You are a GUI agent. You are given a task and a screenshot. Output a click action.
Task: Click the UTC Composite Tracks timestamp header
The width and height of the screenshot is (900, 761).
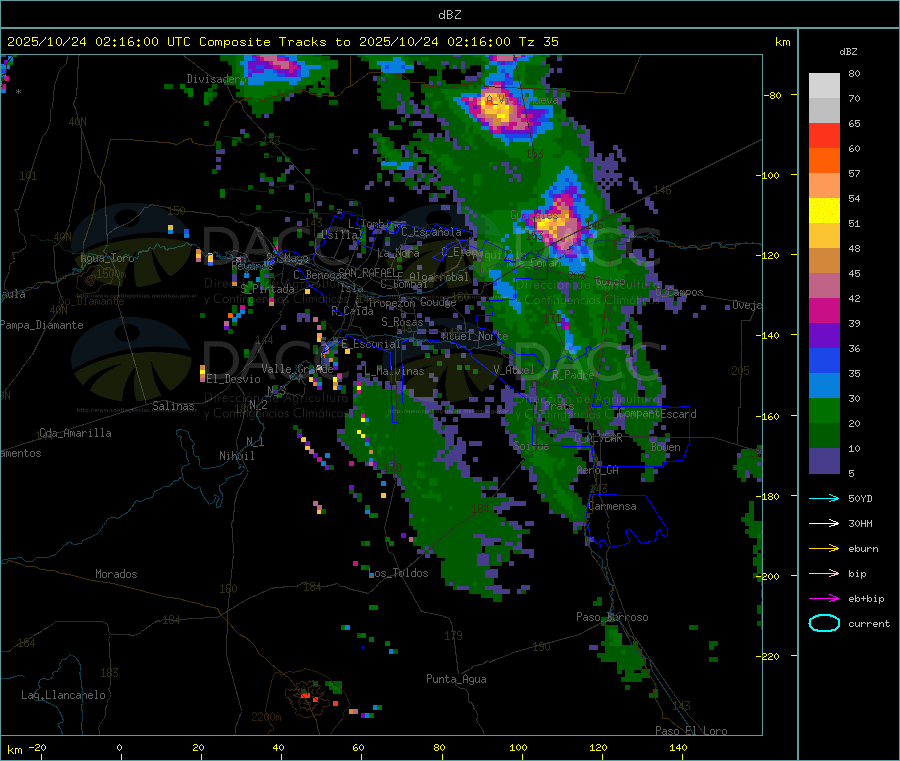pyautogui.click(x=283, y=42)
